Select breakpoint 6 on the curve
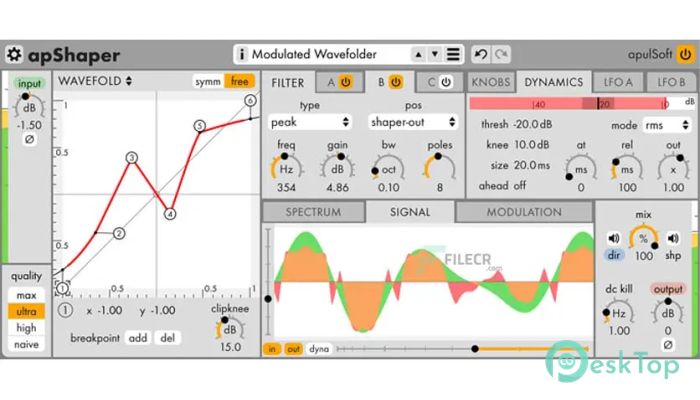The image size is (700, 400). (250, 101)
